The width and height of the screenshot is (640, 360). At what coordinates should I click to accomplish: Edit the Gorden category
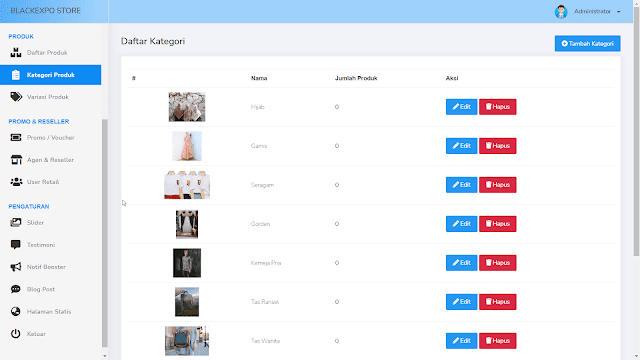[x=461, y=224]
